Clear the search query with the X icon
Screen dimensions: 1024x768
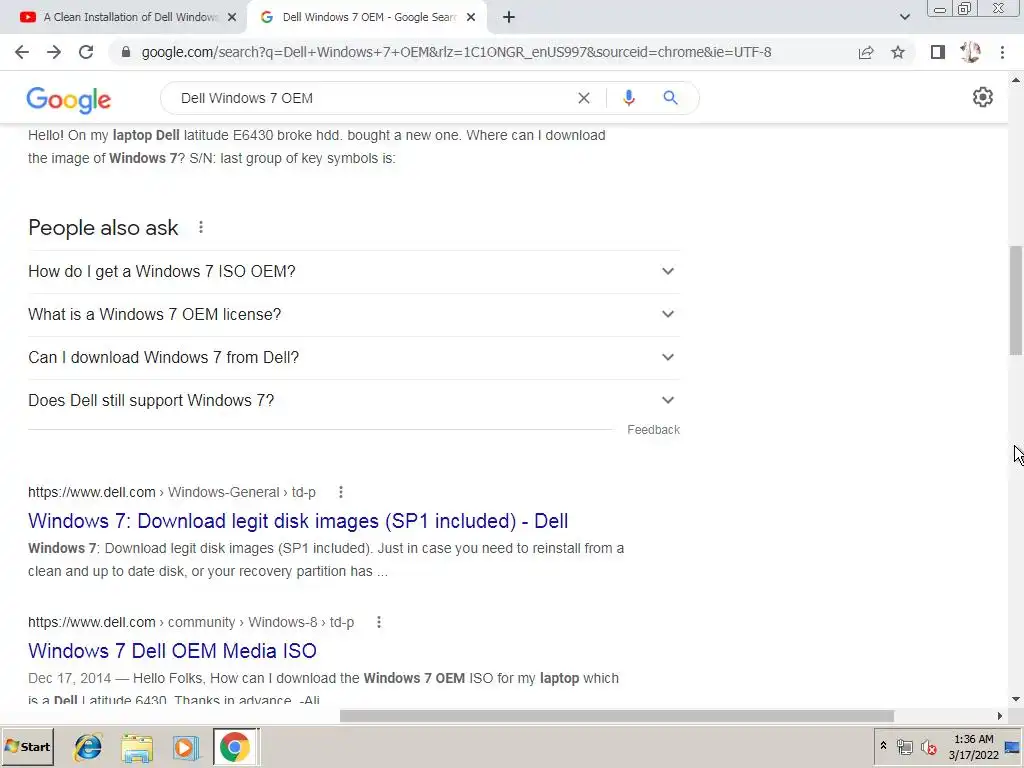584,98
